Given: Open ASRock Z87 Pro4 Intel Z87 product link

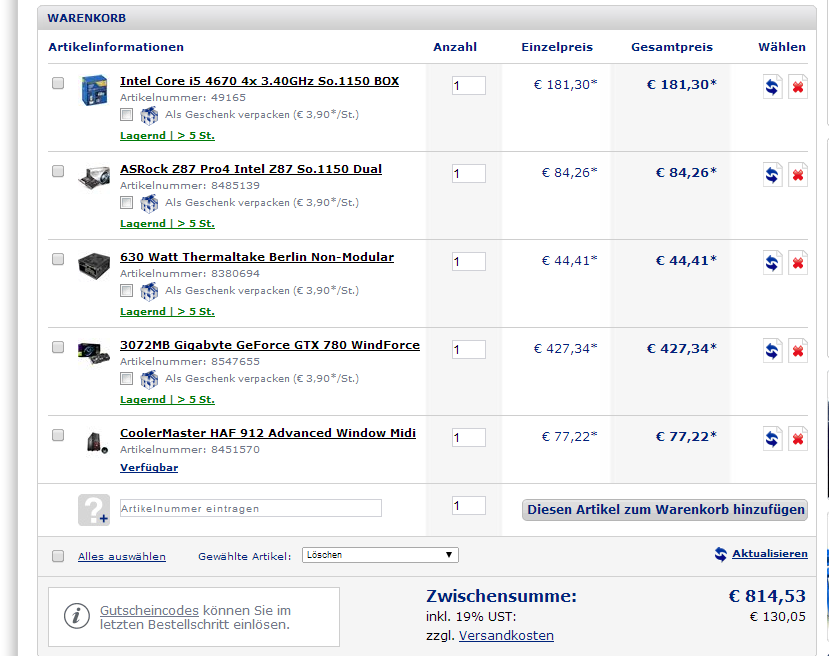Looking at the screenshot, I should [x=251, y=169].
